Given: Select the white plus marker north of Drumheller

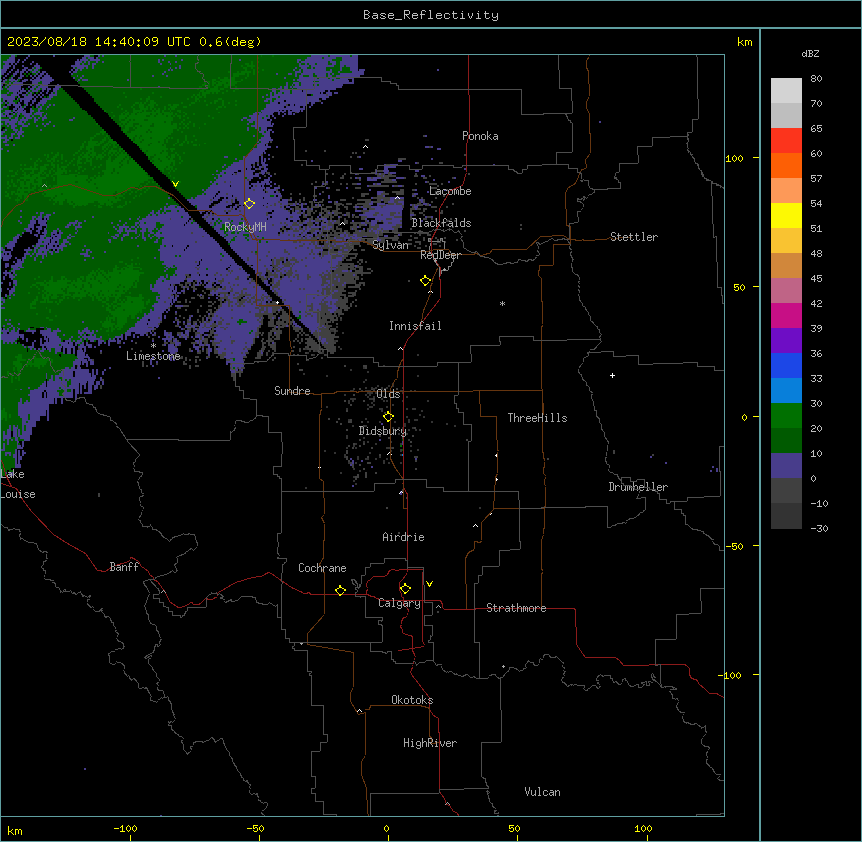Looking at the screenshot, I should point(612,375).
